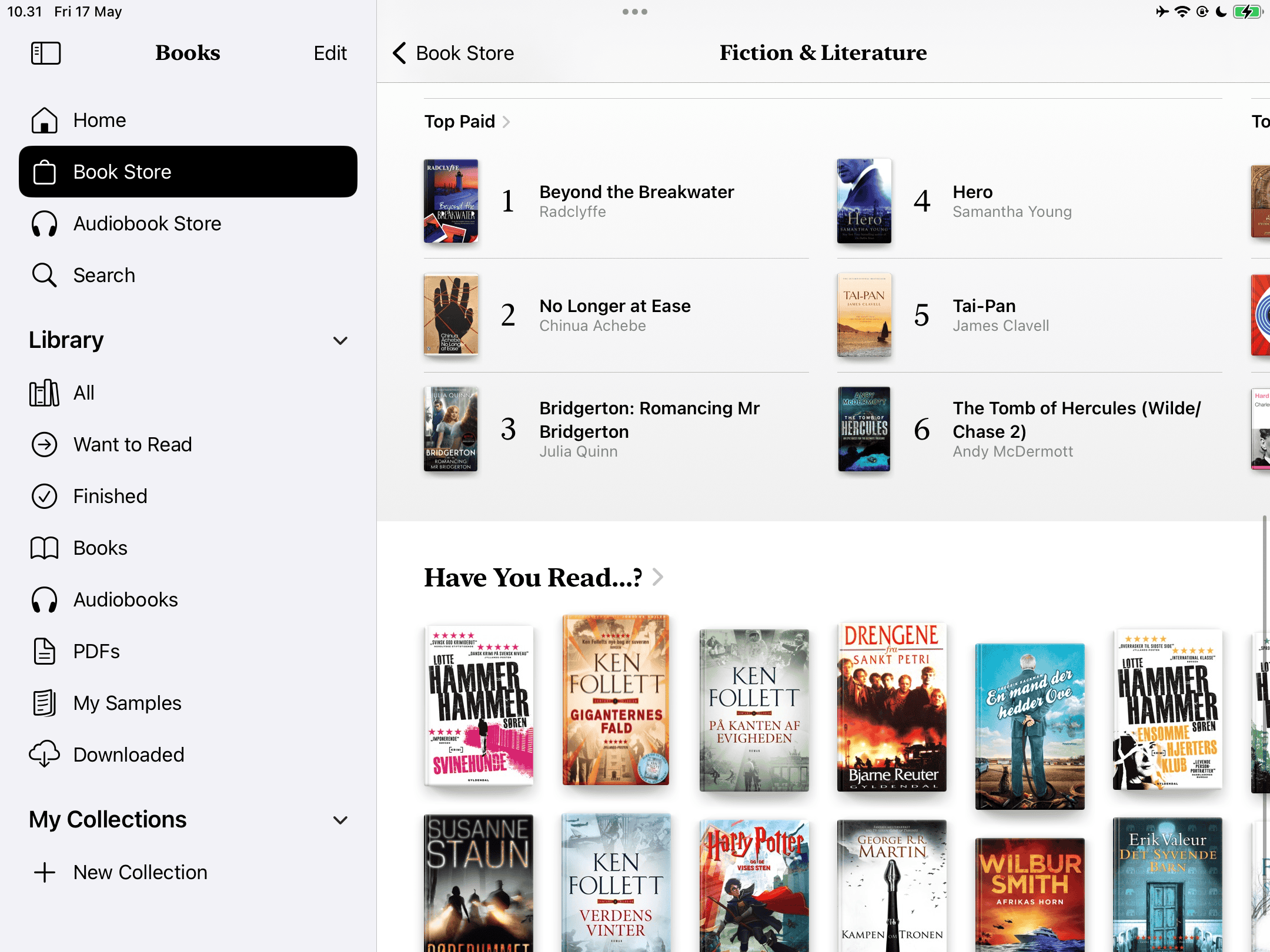Open Beyond the Breakwater book cover
Viewport: 1270px width, 952px height.
click(451, 201)
